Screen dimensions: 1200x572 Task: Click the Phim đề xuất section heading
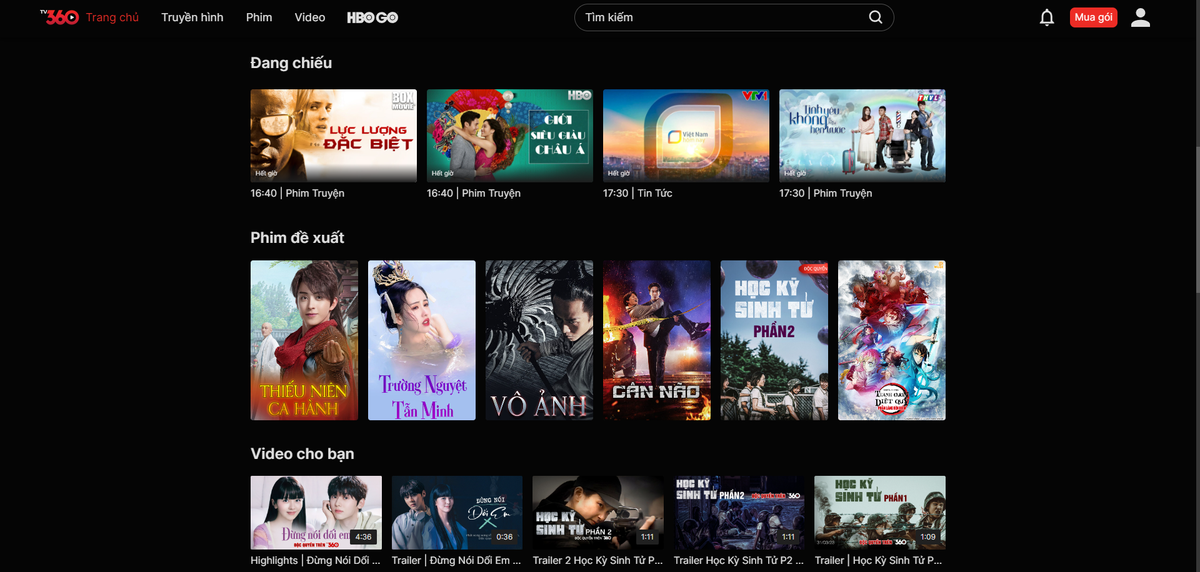(297, 238)
